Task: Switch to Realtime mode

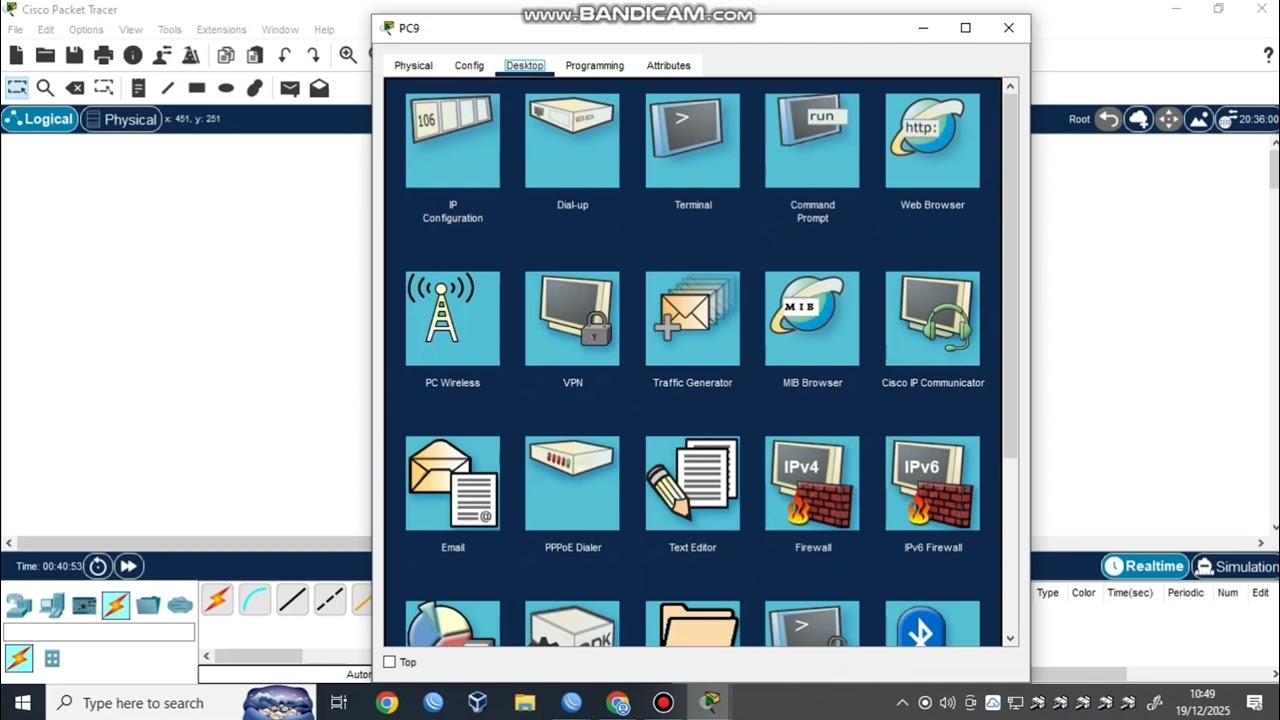Action: (1145, 566)
